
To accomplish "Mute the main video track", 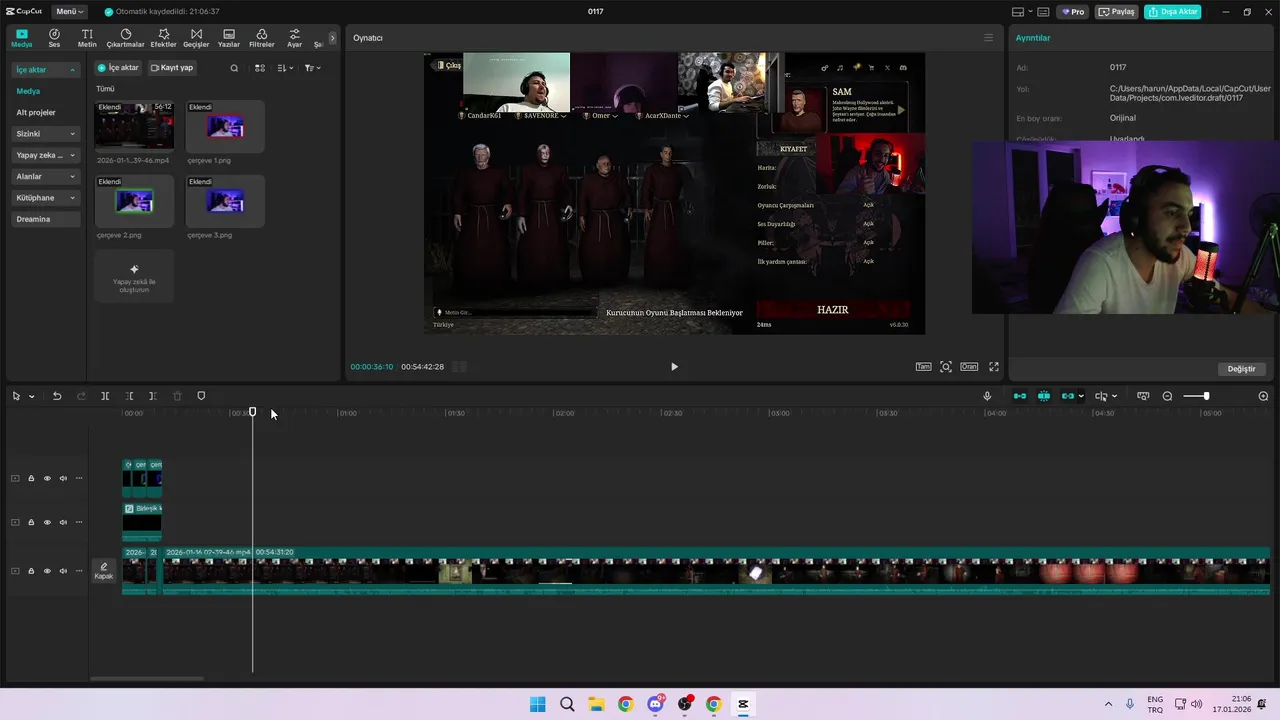I will tap(63, 571).
